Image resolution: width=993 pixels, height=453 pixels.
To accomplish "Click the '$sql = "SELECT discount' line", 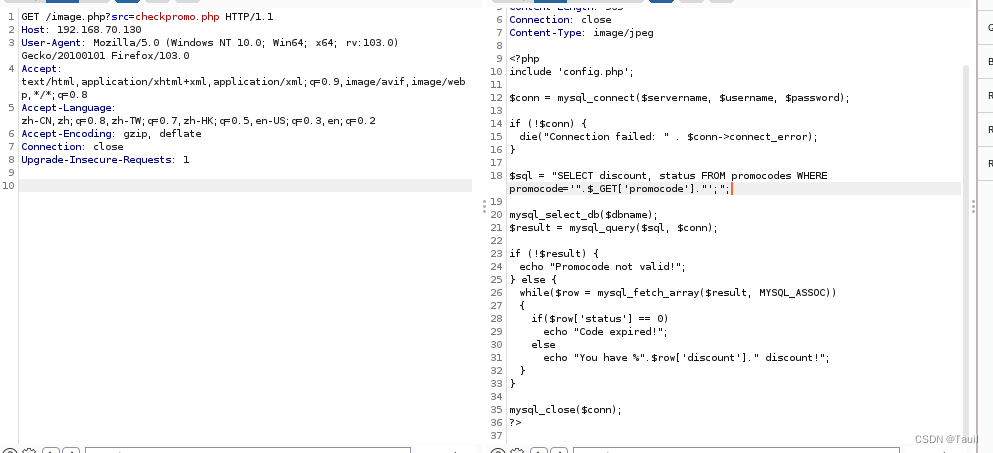I will pos(668,175).
